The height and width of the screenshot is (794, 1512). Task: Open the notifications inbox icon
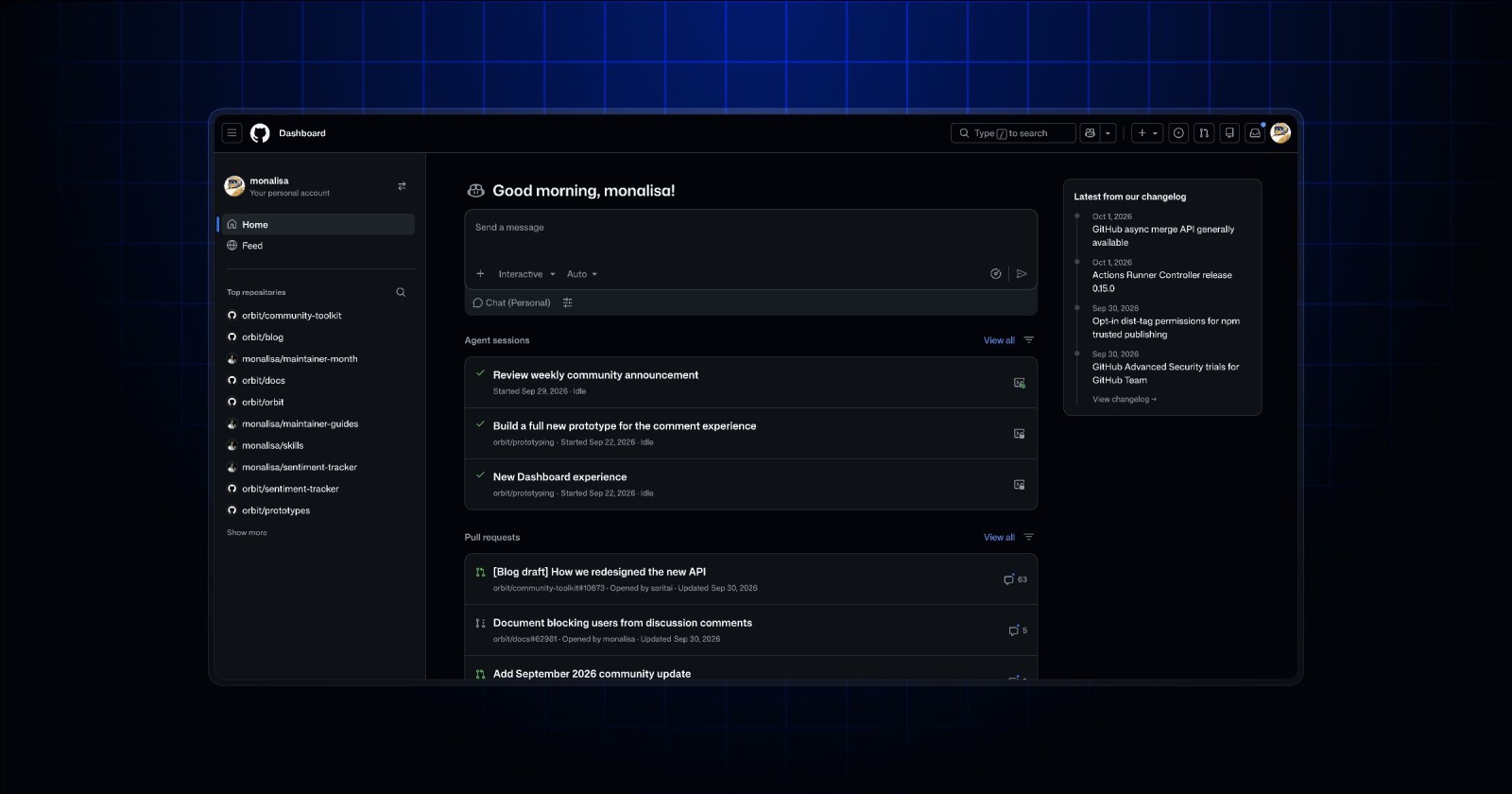[x=1255, y=133]
